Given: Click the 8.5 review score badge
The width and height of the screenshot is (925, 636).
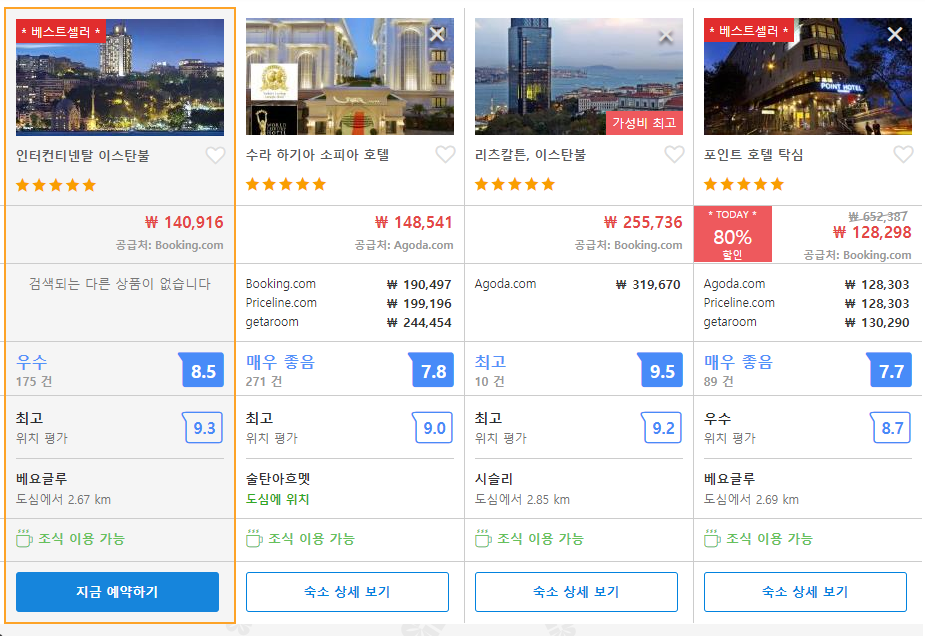Looking at the screenshot, I should 202,370.
